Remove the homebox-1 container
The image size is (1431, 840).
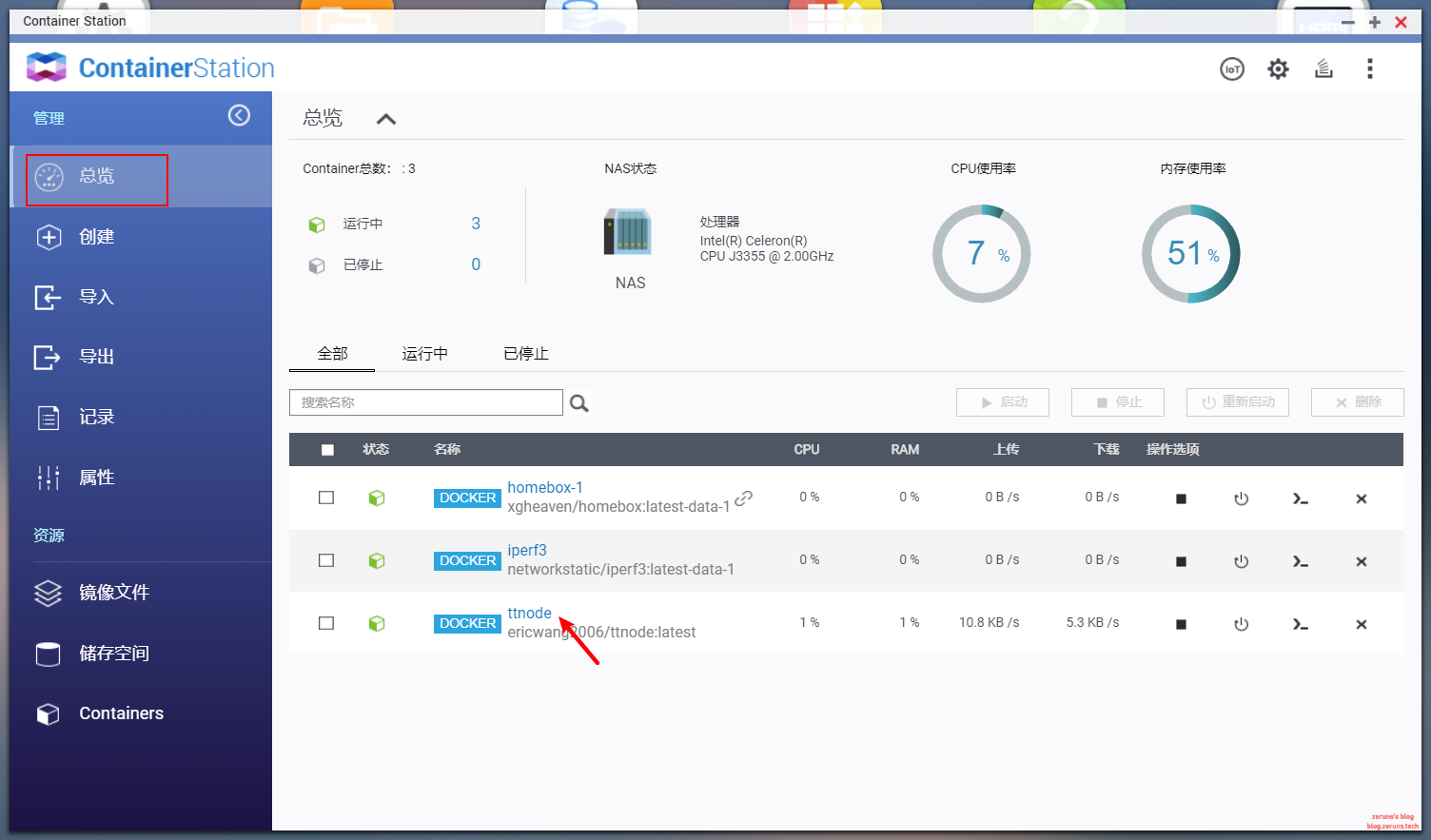1362,498
